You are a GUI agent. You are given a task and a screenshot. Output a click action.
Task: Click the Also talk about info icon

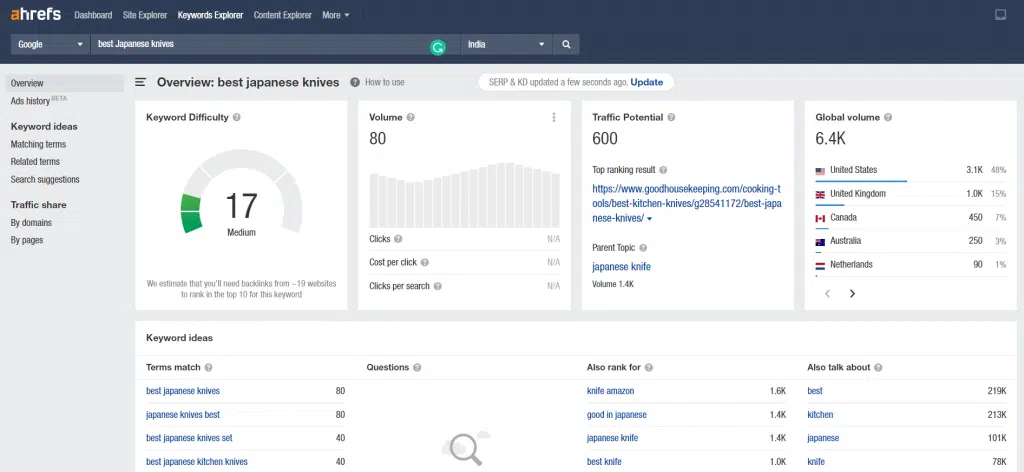(x=878, y=368)
